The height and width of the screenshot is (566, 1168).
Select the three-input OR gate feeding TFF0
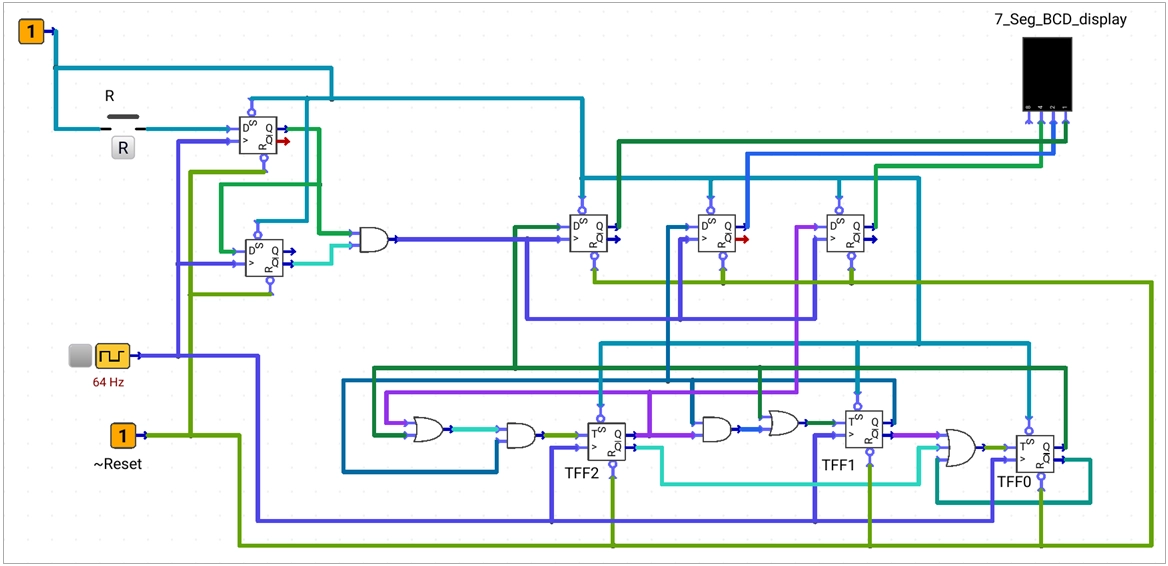tap(962, 448)
